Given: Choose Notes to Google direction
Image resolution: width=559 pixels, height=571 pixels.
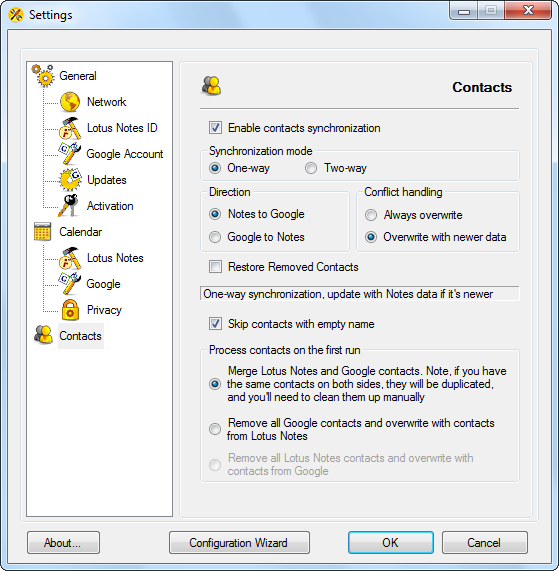Looking at the screenshot, I should click(x=215, y=214).
